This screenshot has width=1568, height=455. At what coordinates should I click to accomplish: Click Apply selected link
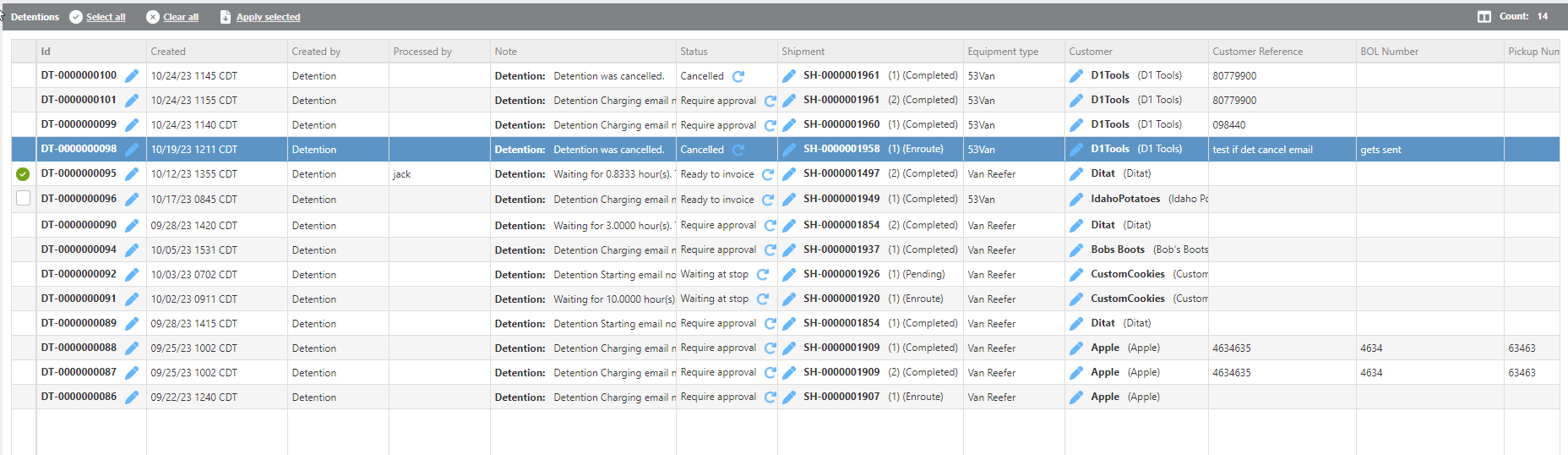tap(268, 17)
